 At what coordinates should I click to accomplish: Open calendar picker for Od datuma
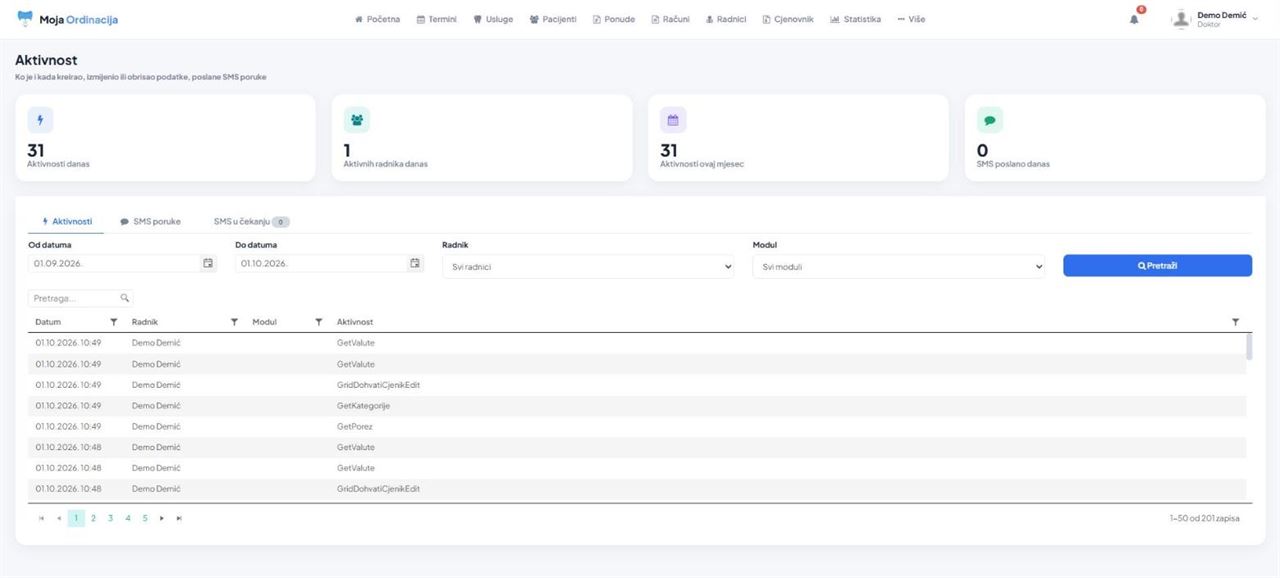click(208, 263)
